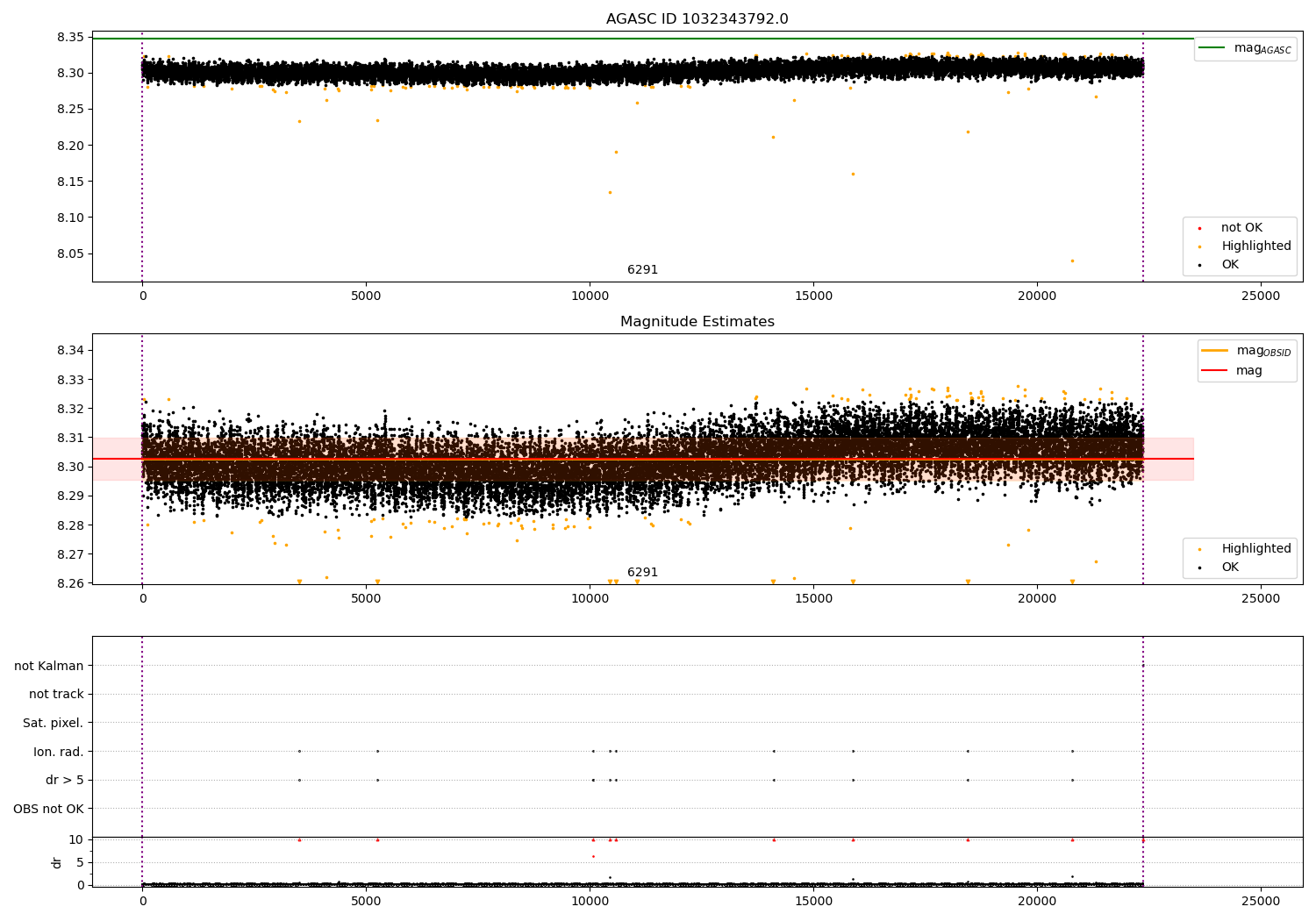Click the 'Sat. pixel.' row label
Viewport: 1316px width, 921px height.
pos(53,724)
